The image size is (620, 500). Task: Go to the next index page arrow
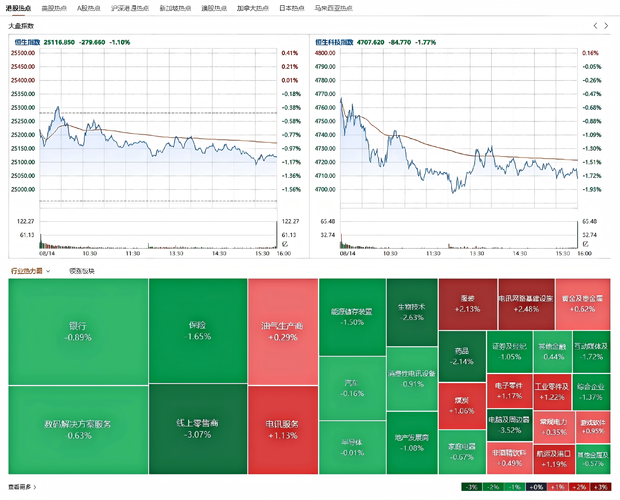[606, 26]
